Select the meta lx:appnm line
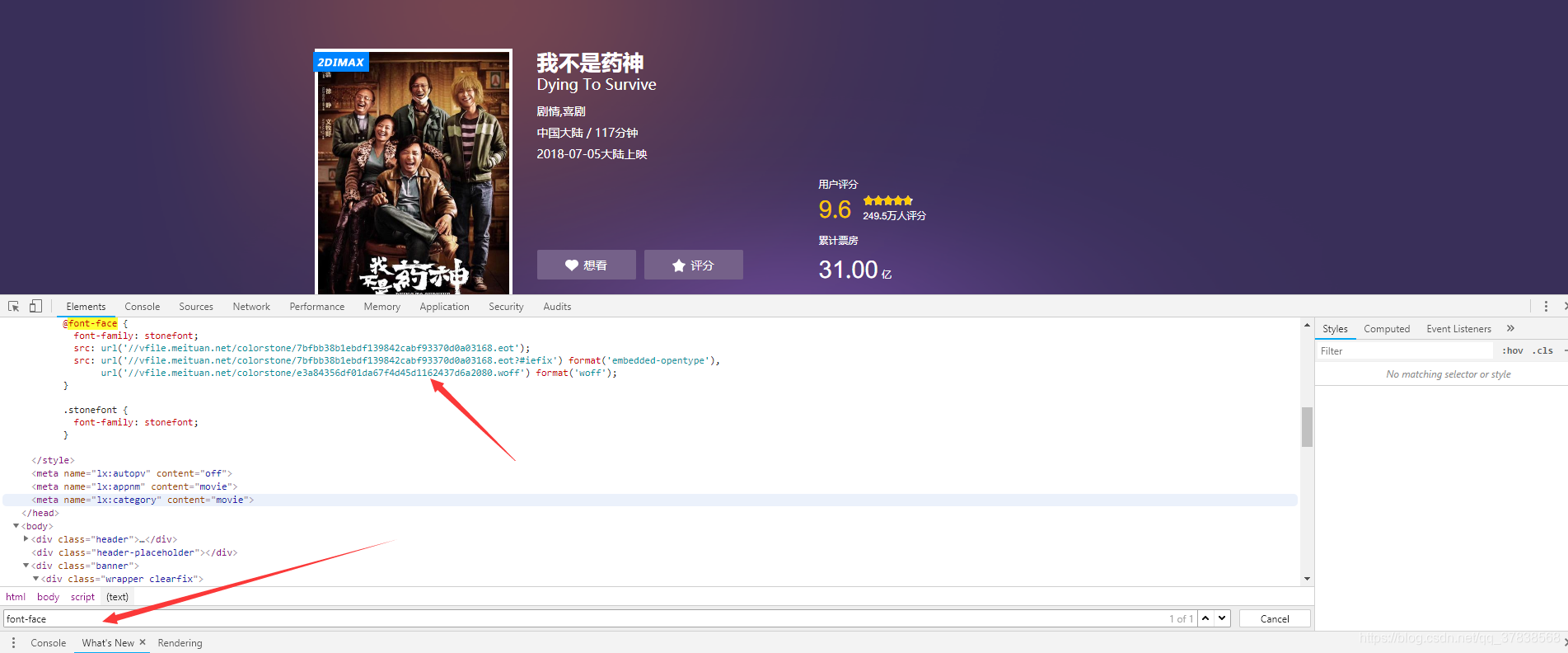 coord(134,486)
